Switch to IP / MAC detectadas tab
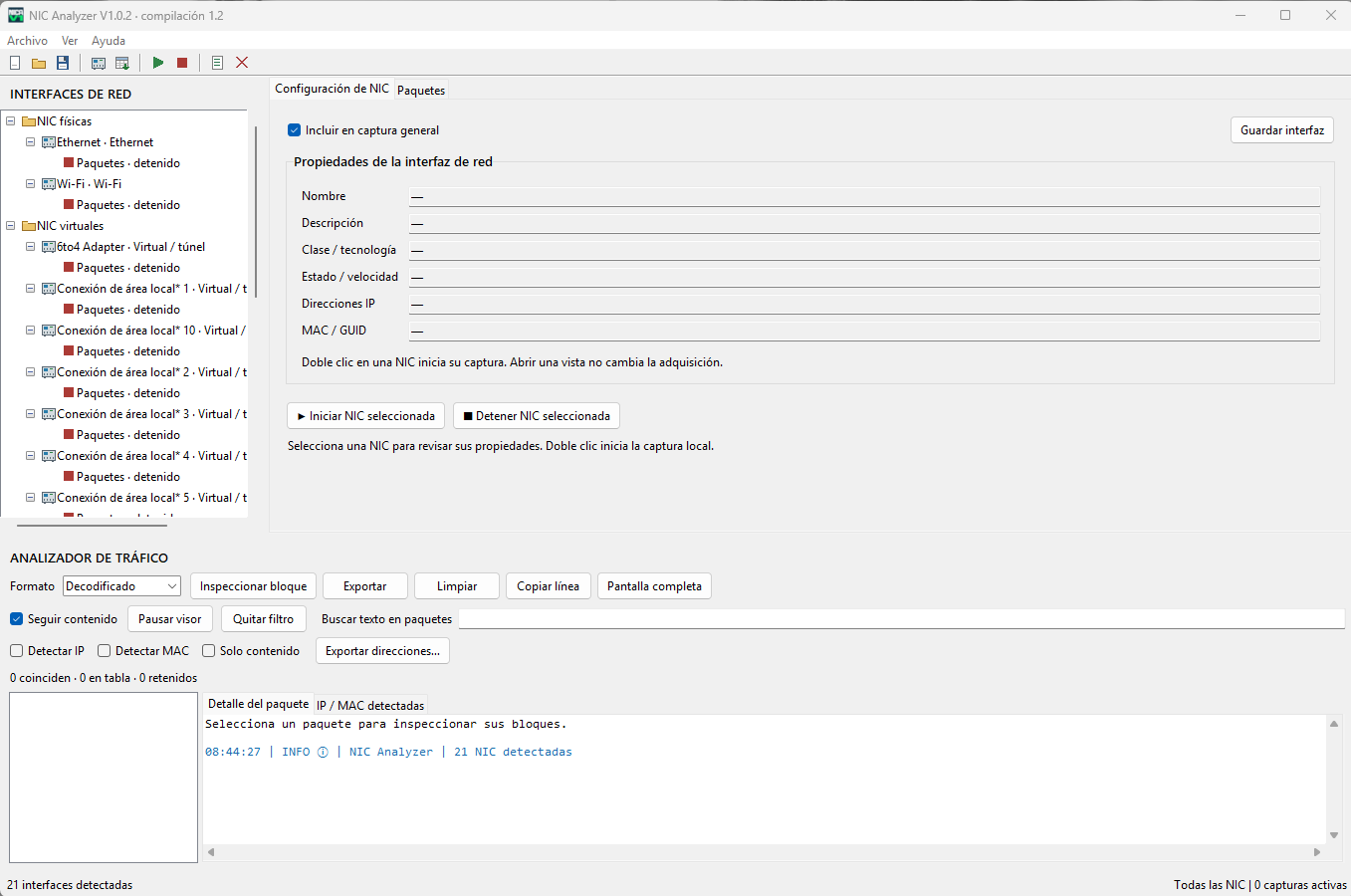The width and height of the screenshot is (1351, 896). click(x=370, y=706)
